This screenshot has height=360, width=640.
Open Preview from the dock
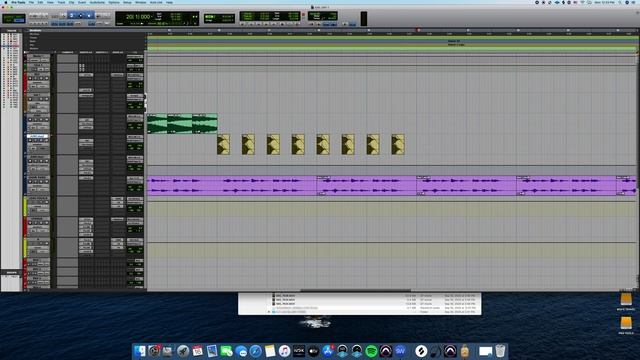click(x=212, y=351)
